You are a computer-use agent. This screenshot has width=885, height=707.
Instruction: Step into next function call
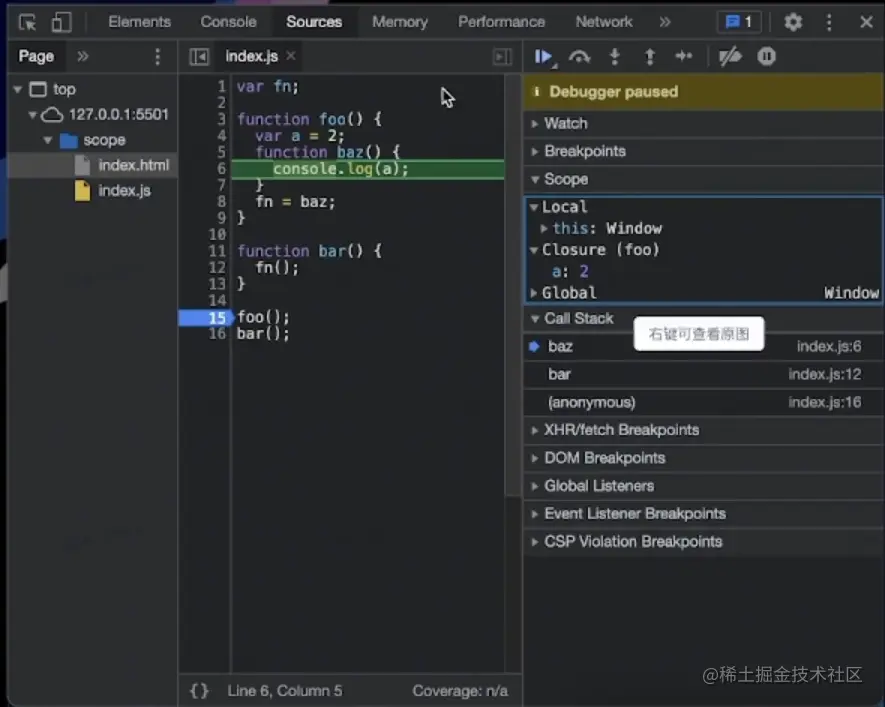pos(615,56)
